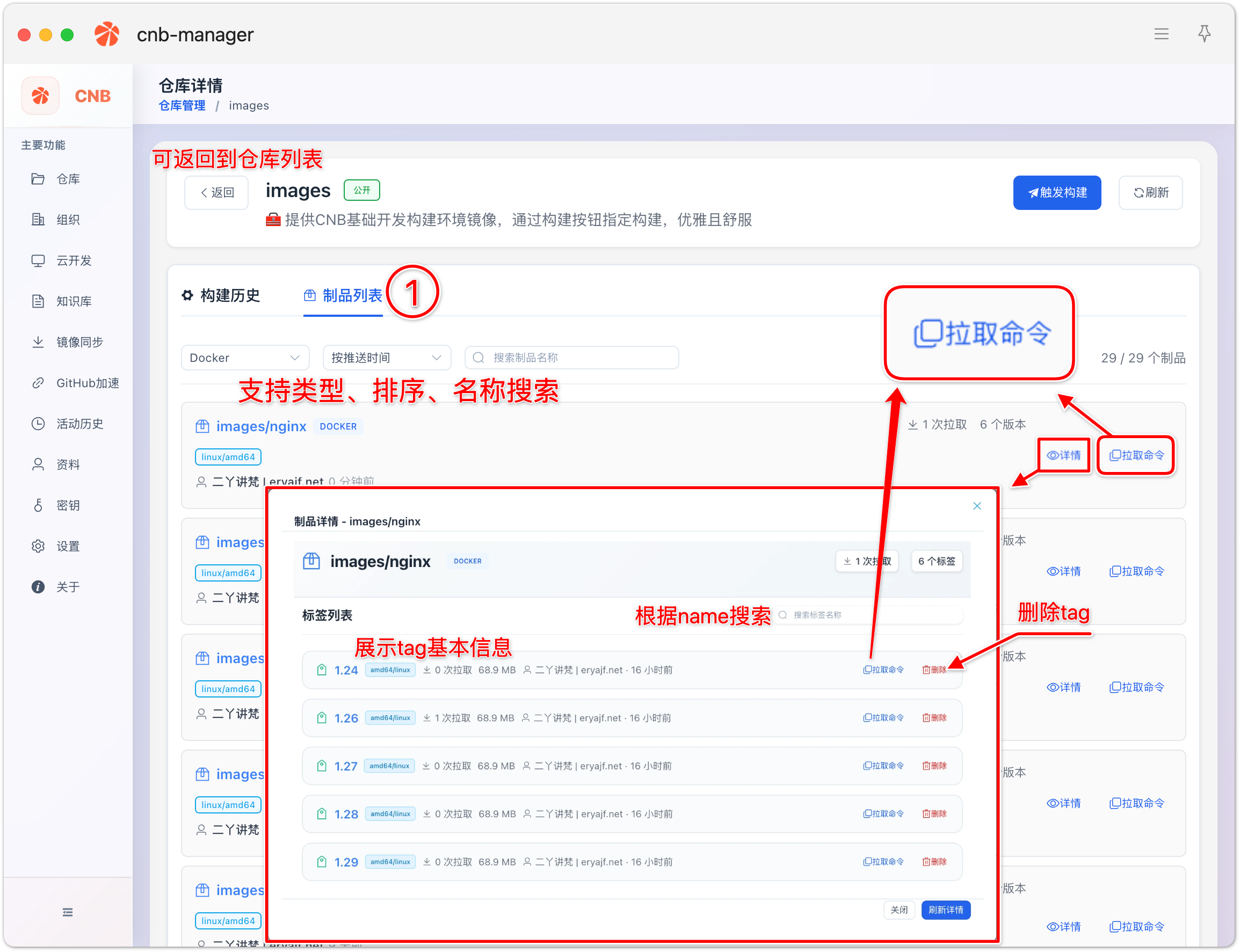Image resolution: width=1240 pixels, height=952 pixels.
Task: Copy pull command for tag 1.26
Action: [x=883, y=718]
